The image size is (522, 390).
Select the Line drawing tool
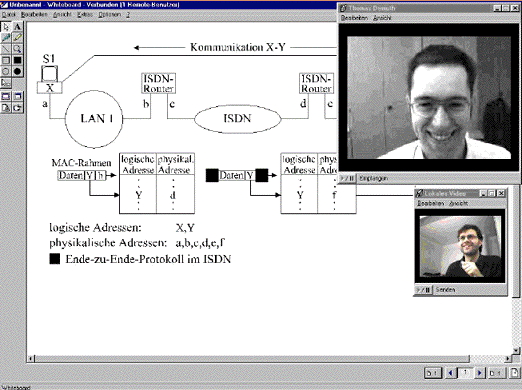tap(6, 49)
